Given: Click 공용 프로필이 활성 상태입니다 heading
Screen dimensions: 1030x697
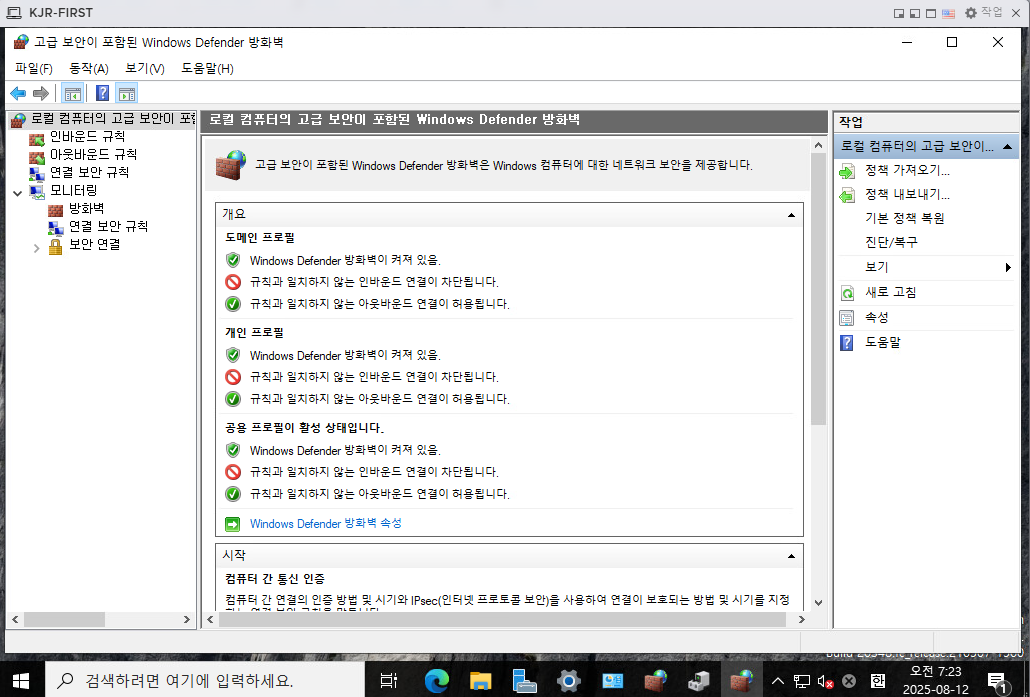Looking at the screenshot, I should tap(304, 428).
